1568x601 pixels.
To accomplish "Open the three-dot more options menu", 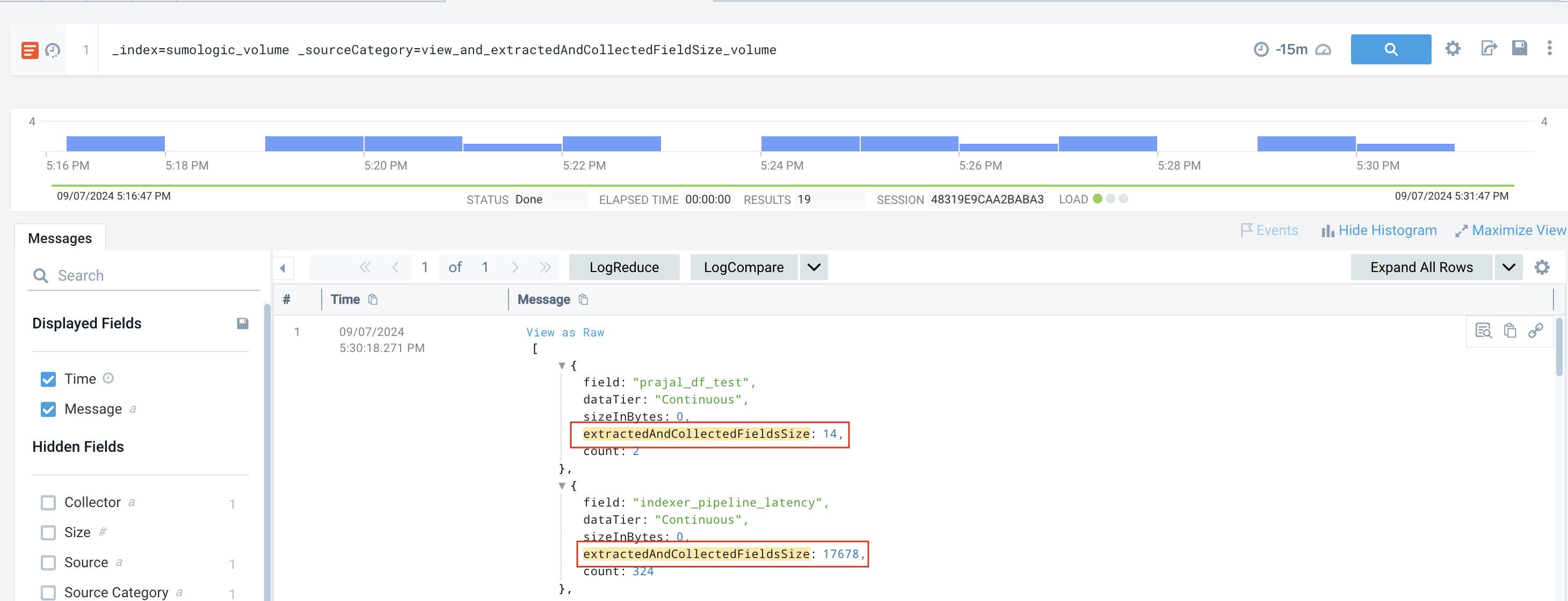I will click(1549, 49).
